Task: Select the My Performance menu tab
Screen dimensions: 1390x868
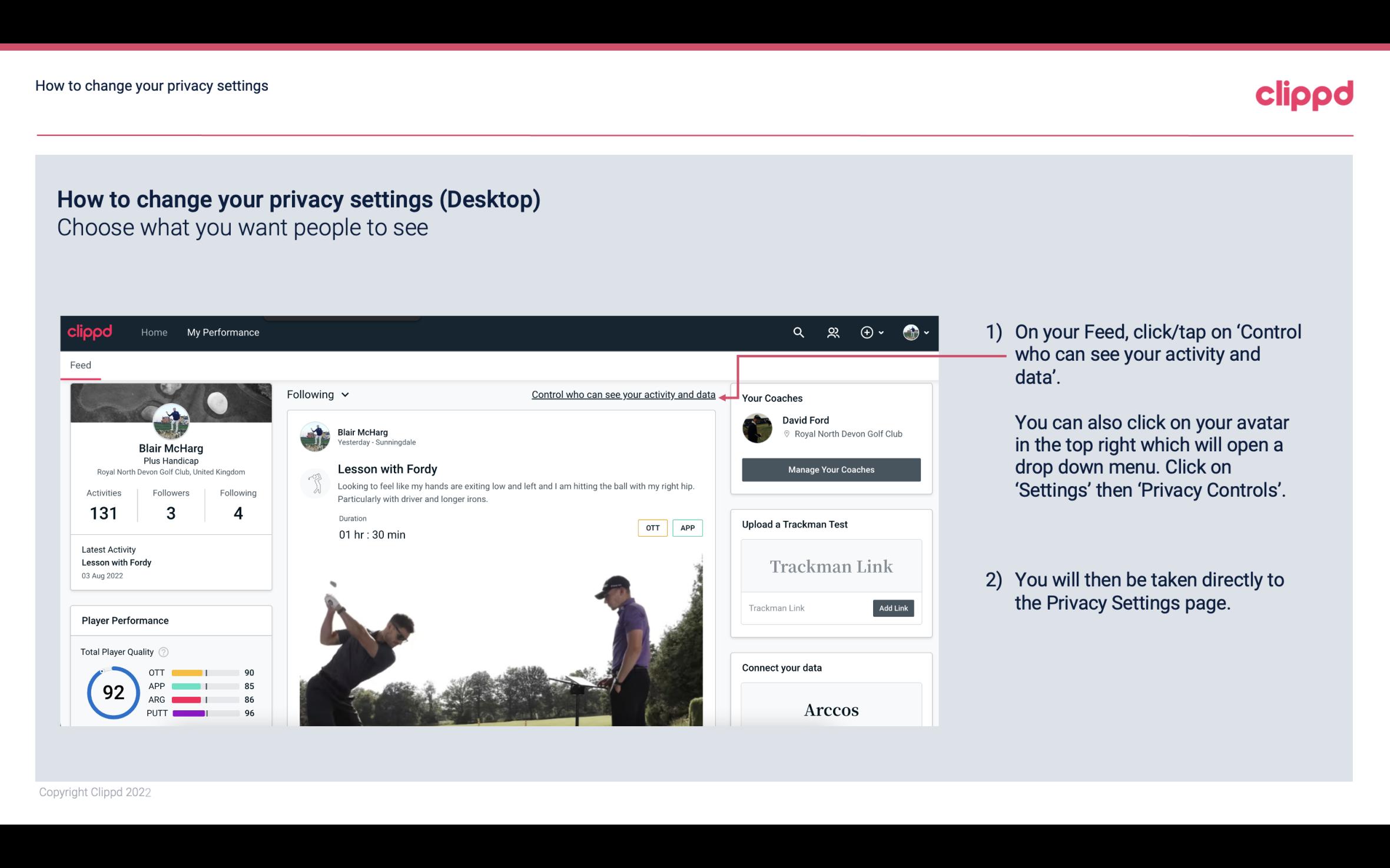Action: point(222,332)
